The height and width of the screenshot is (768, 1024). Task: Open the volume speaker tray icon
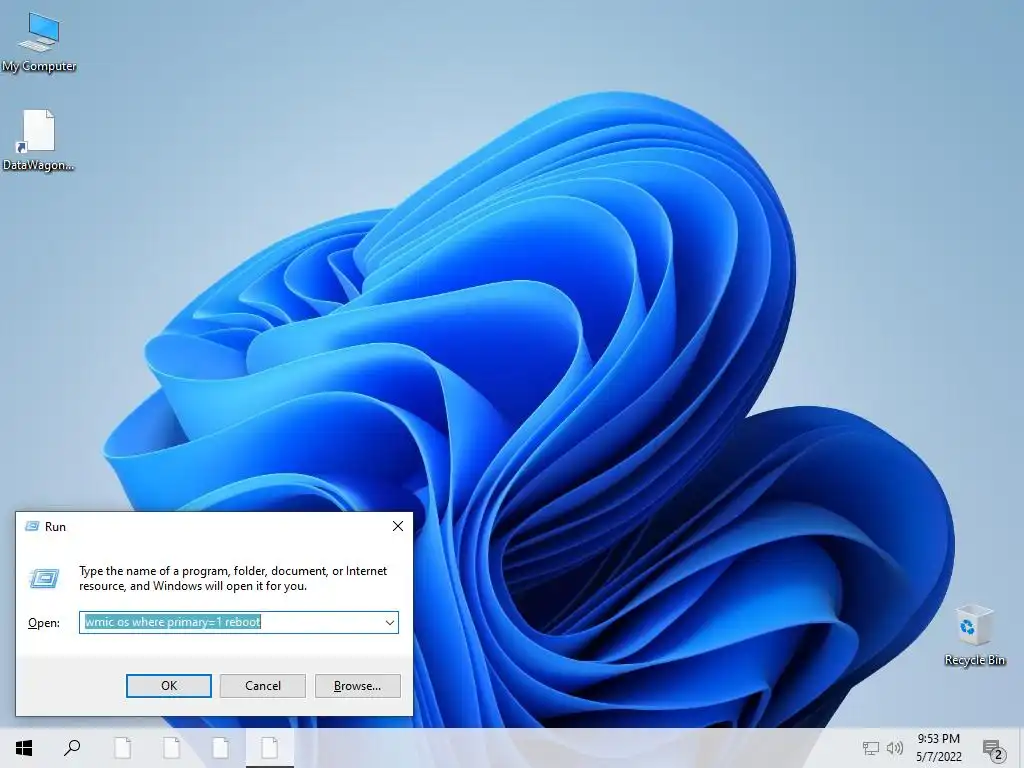895,748
